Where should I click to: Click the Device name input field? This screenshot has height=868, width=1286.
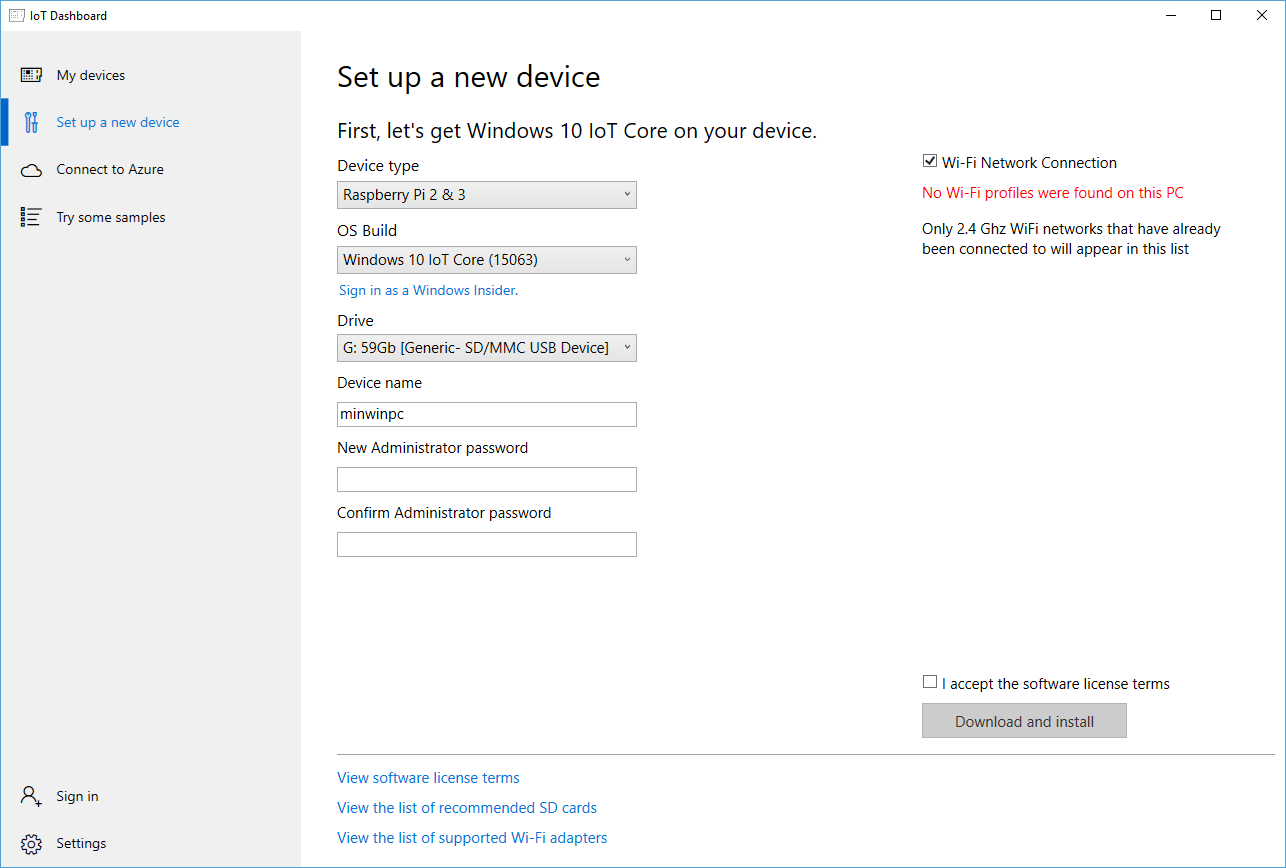click(487, 414)
